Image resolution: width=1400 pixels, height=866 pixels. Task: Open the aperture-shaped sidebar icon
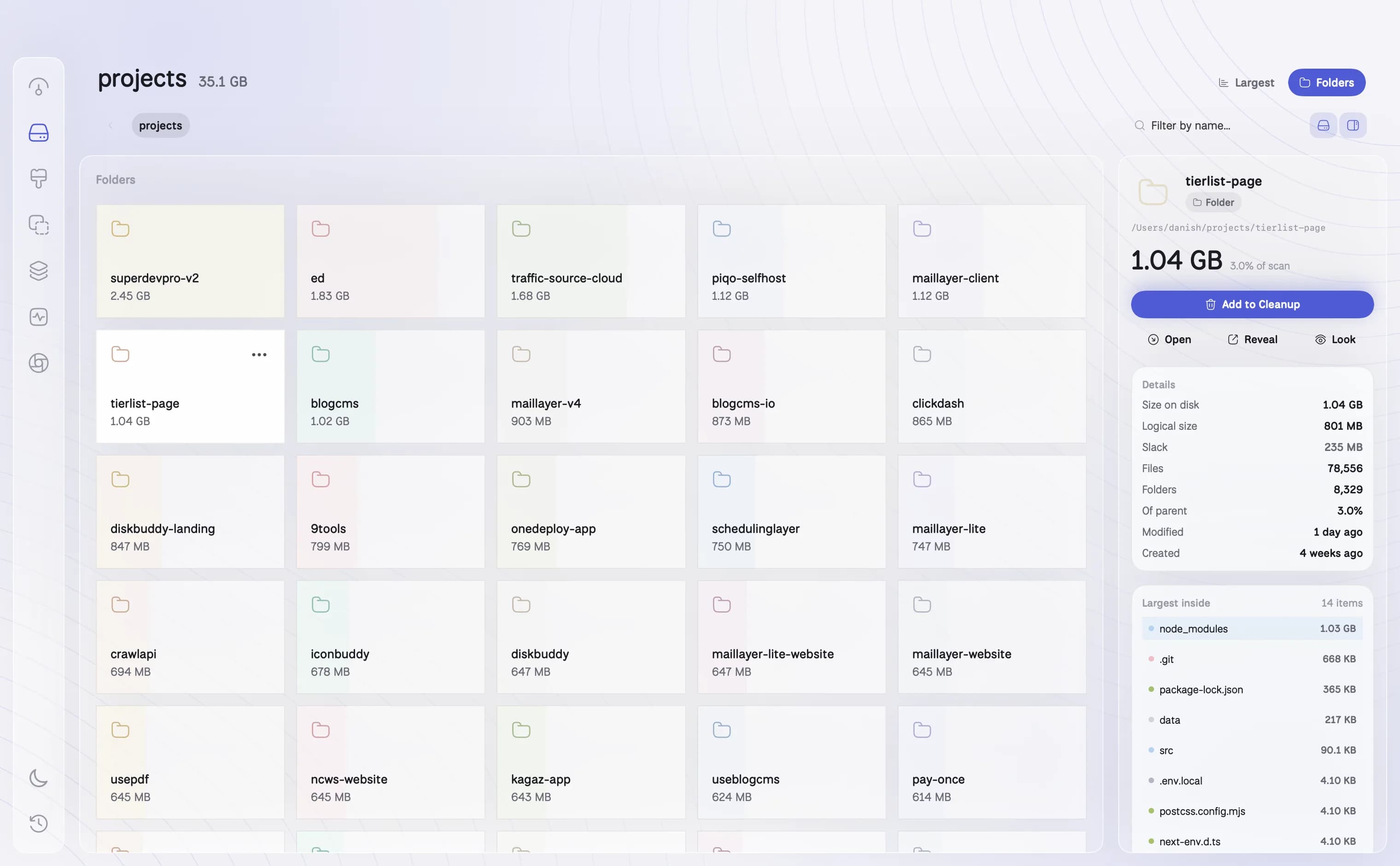pos(38,363)
